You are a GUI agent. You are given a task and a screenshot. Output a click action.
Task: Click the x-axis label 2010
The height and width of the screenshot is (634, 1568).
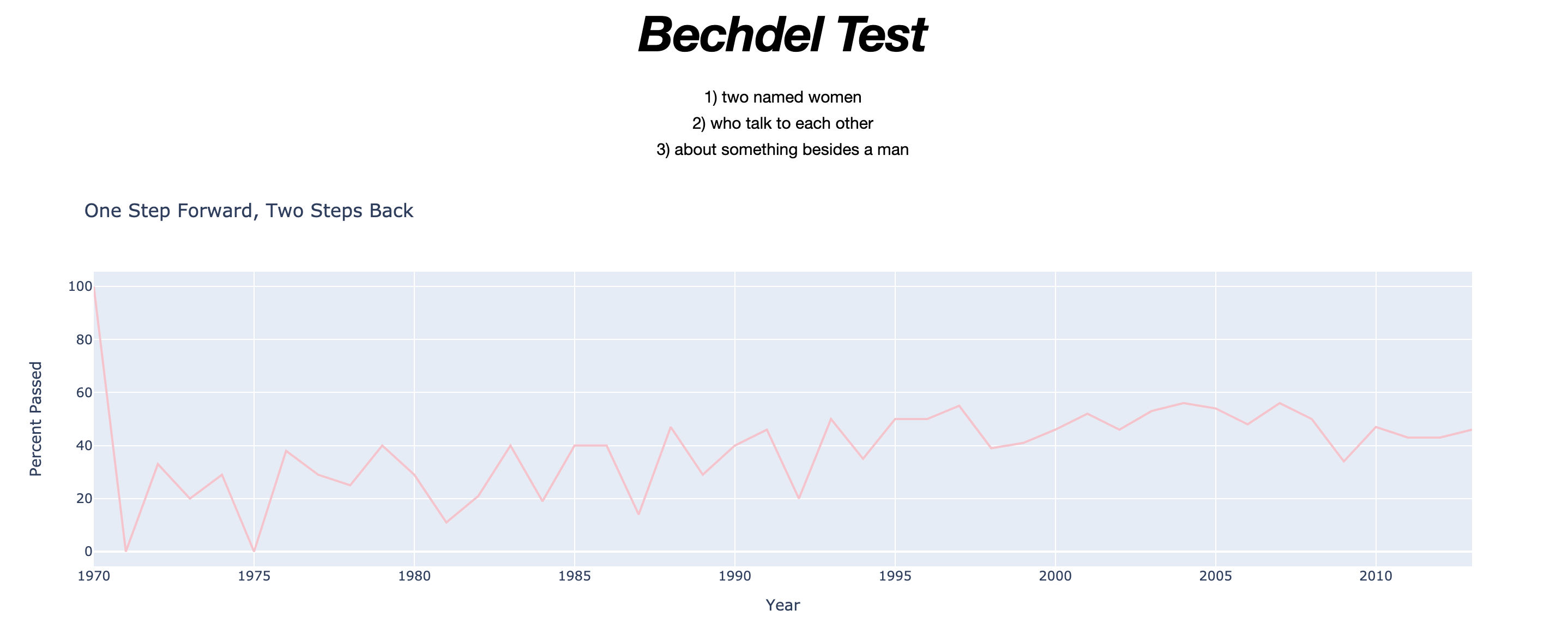coord(1376,576)
